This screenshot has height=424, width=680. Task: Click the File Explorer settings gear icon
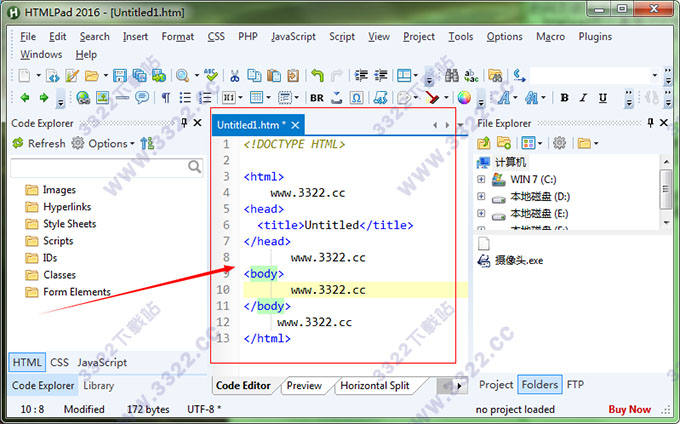tap(559, 143)
